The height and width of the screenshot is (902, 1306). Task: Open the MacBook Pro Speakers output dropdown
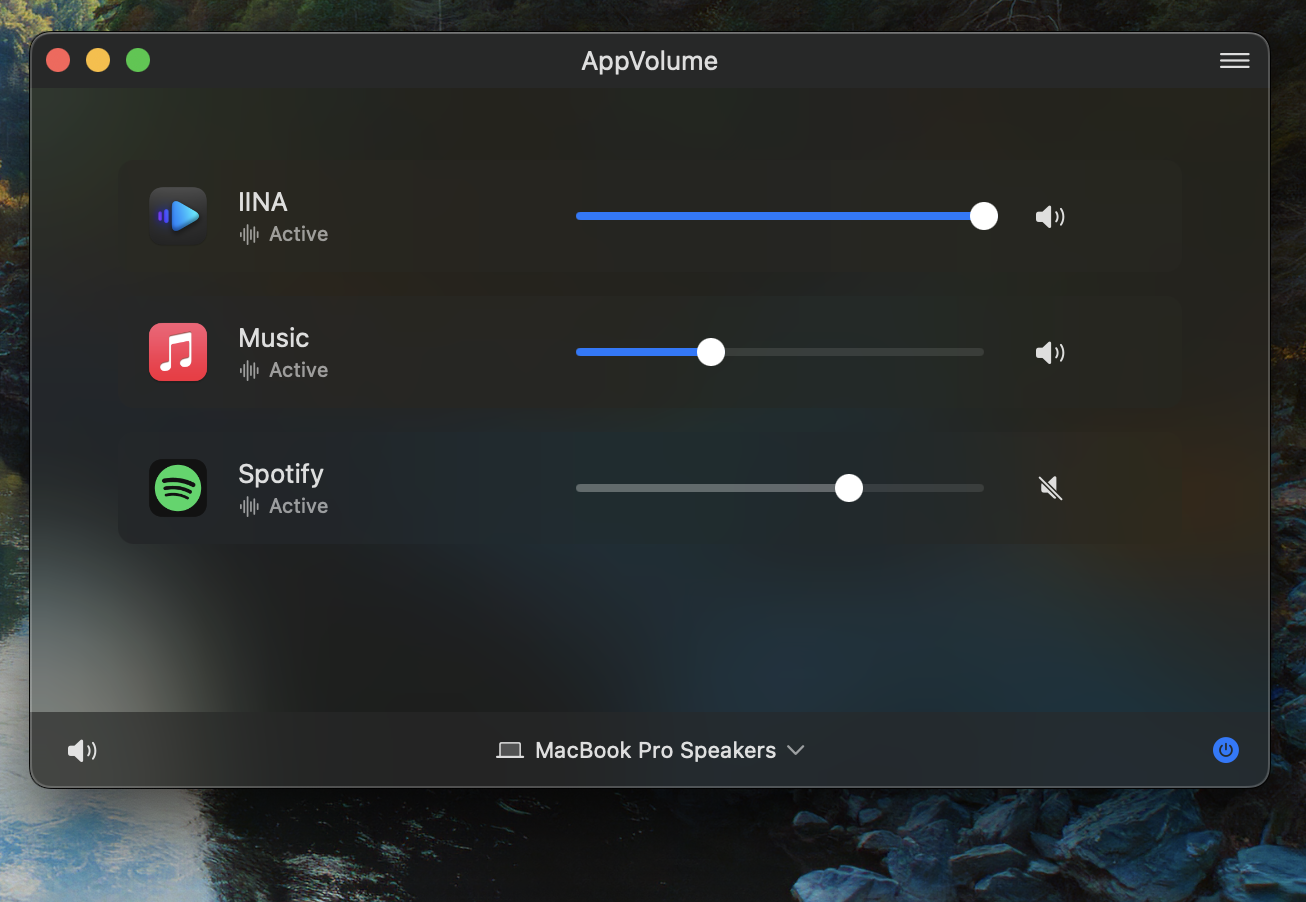(655, 750)
